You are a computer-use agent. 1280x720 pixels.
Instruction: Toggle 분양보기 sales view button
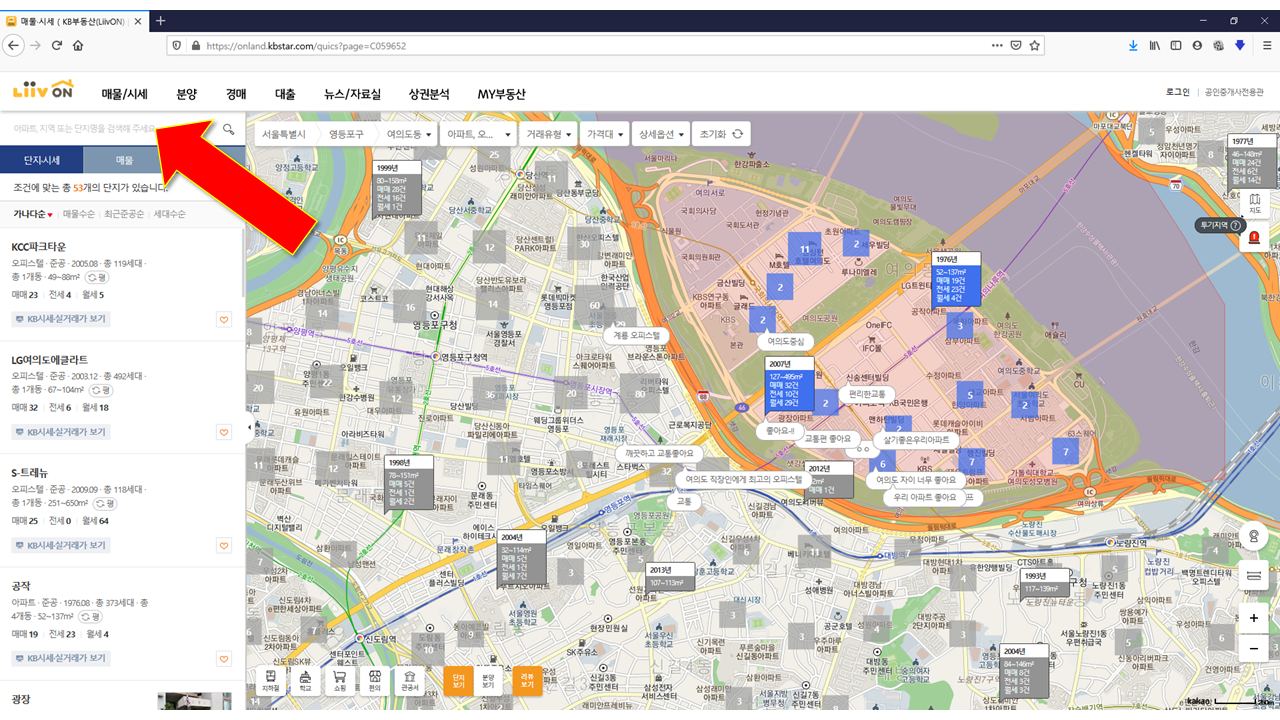tap(488, 681)
